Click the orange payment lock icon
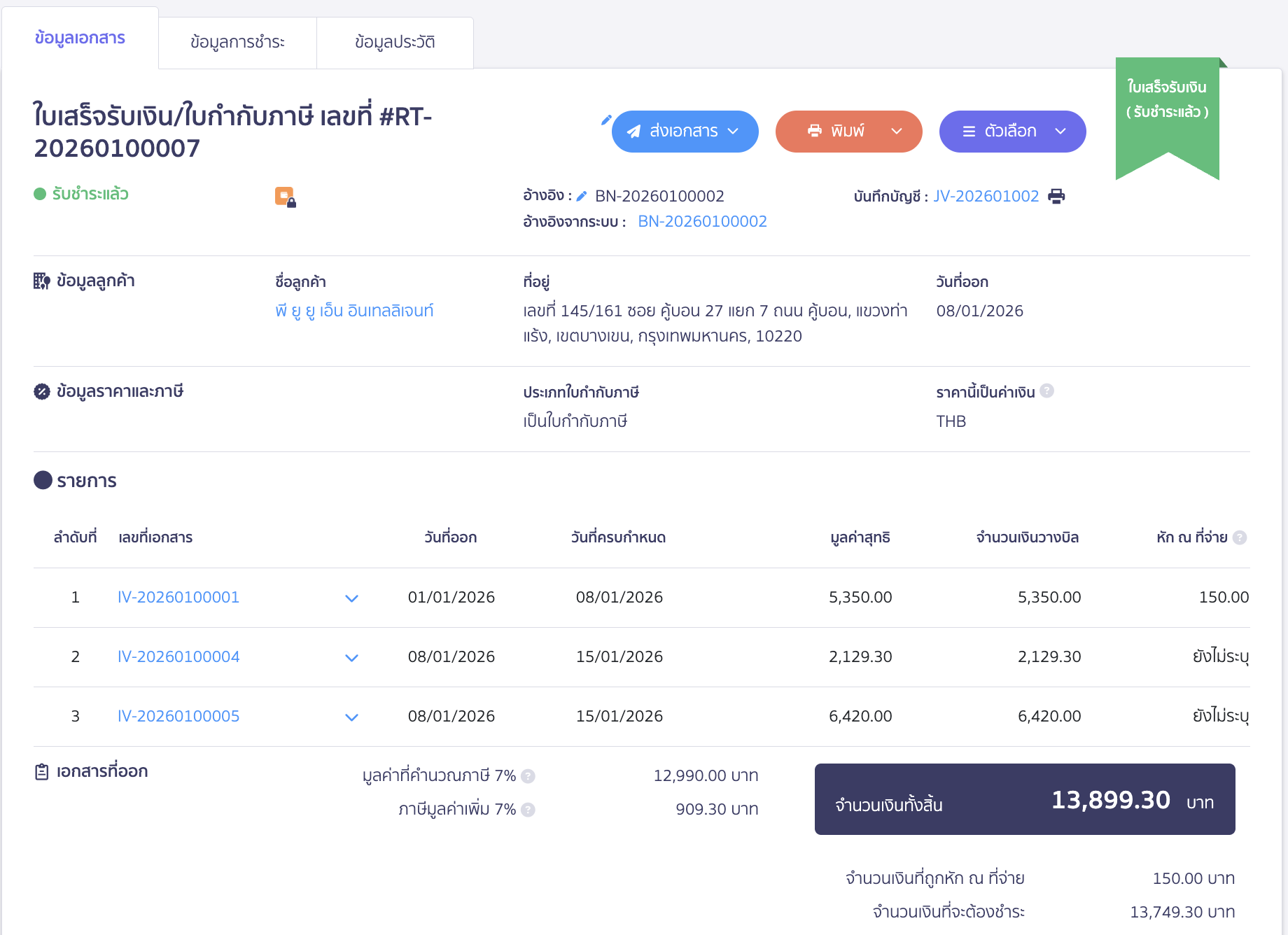This screenshot has height=935, width=1288. [x=284, y=197]
